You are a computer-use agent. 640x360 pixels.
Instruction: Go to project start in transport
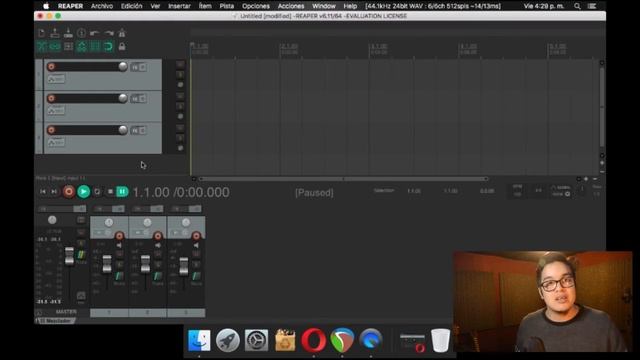pos(43,191)
